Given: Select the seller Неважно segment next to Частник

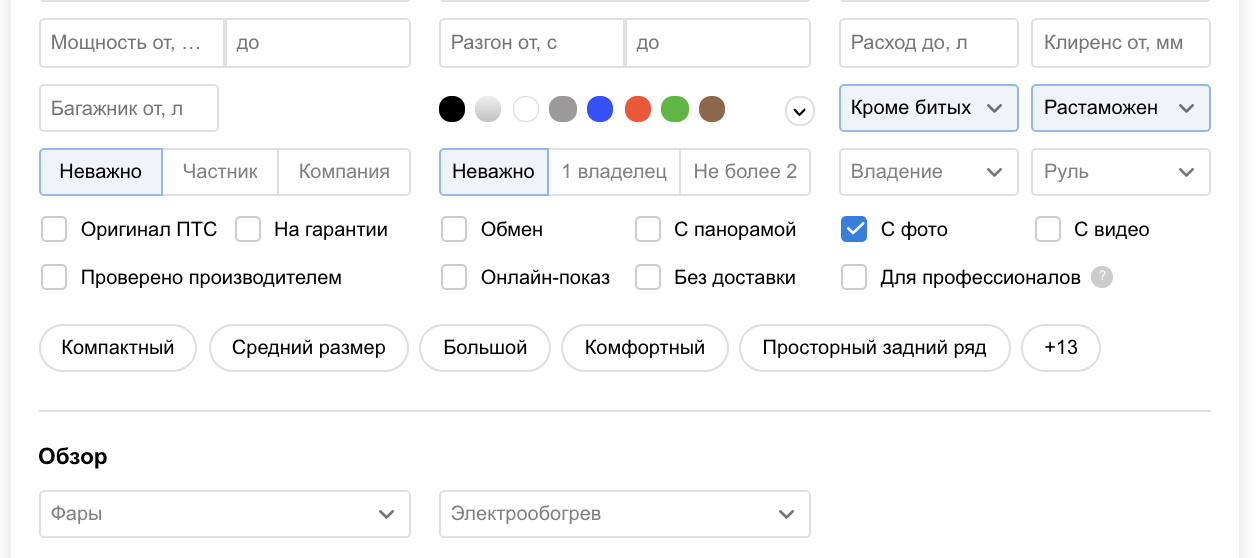Looking at the screenshot, I should click(100, 172).
